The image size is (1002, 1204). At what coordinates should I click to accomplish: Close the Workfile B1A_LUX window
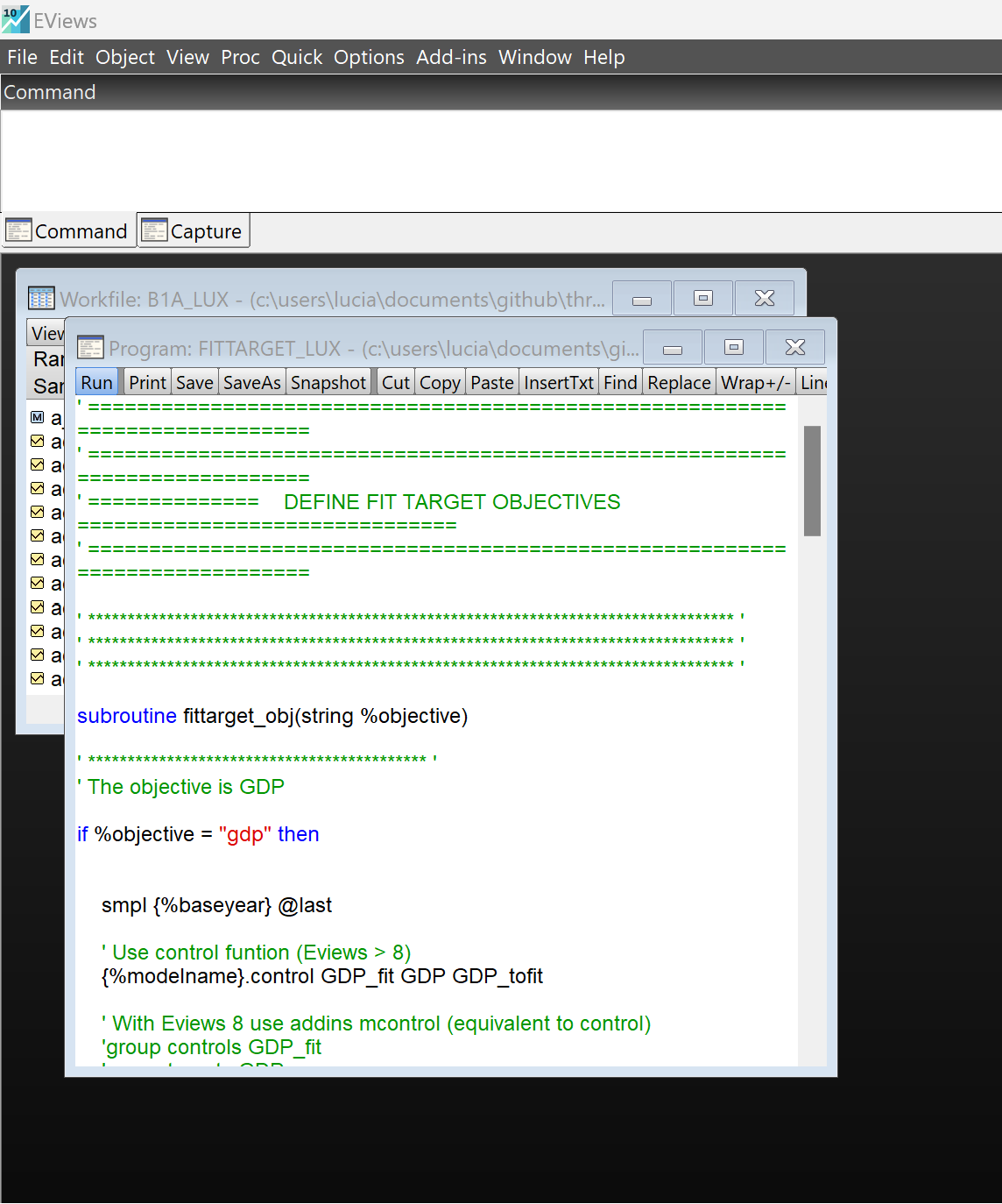[765, 299]
